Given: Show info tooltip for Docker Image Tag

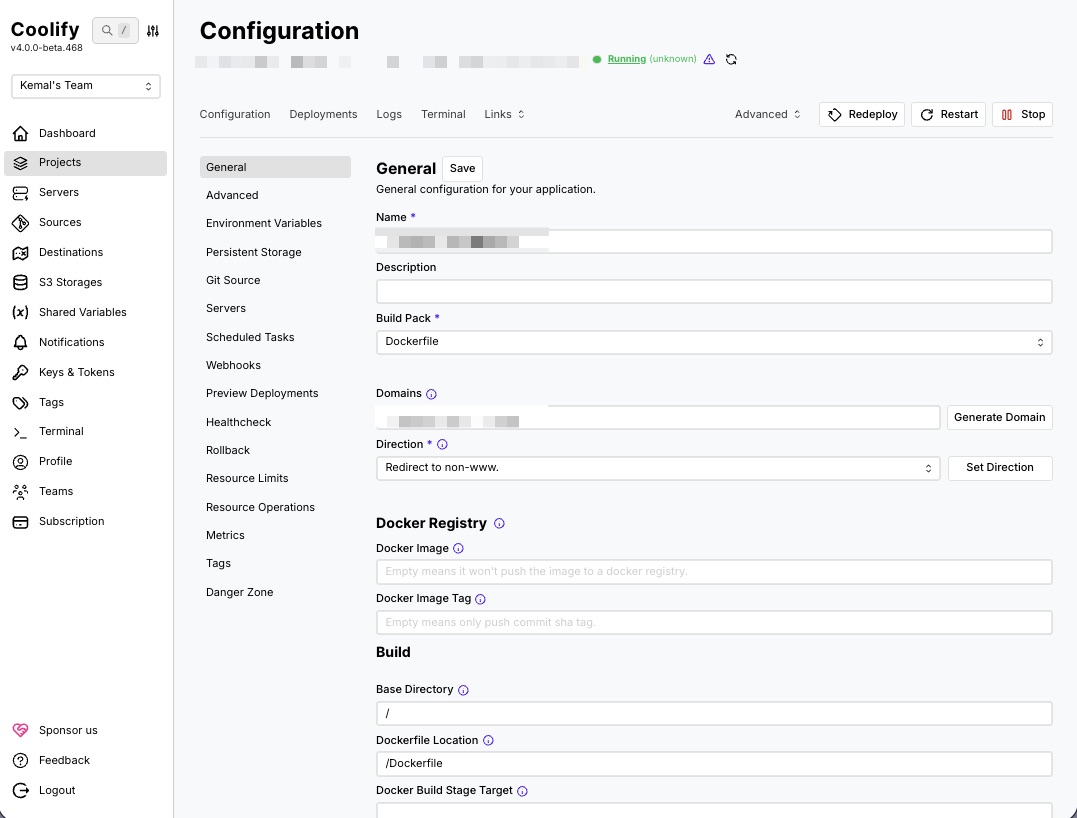Looking at the screenshot, I should click(x=480, y=599).
